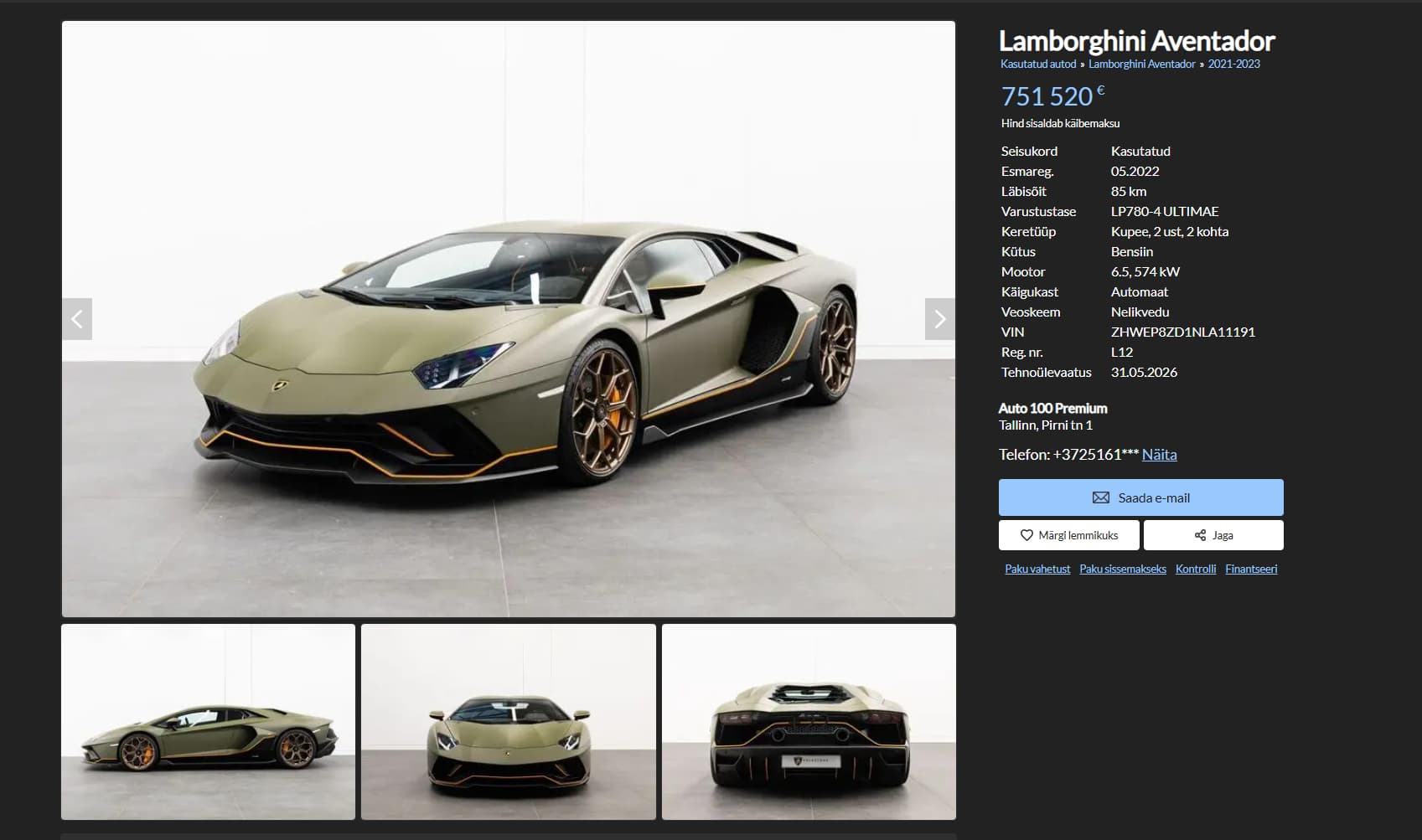Click the share icon on Jaga
The image size is (1422, 840).
pyautogui.click(x=1200, y=535)
